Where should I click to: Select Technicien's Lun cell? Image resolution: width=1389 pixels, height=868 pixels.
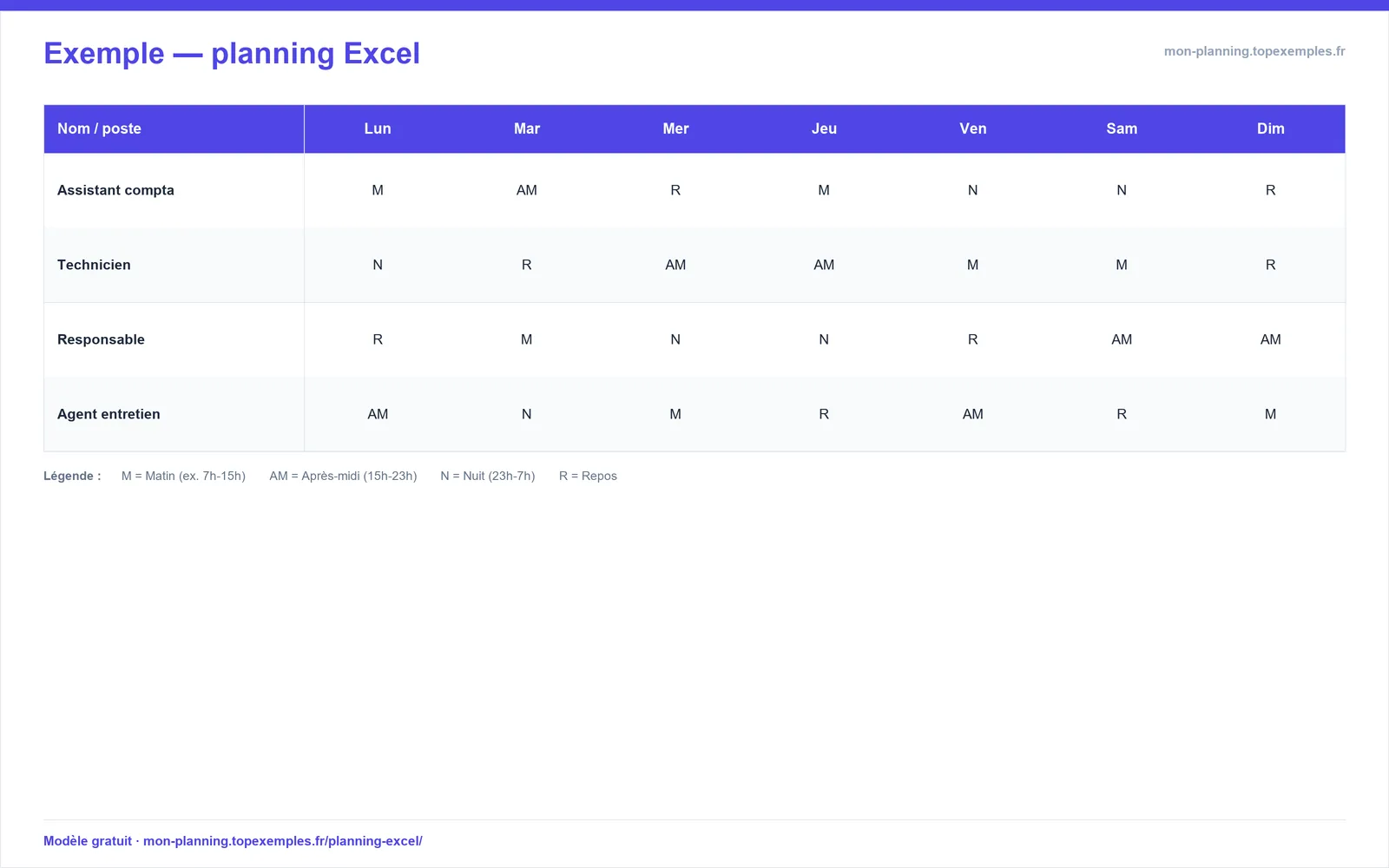(x=378, y=265)
